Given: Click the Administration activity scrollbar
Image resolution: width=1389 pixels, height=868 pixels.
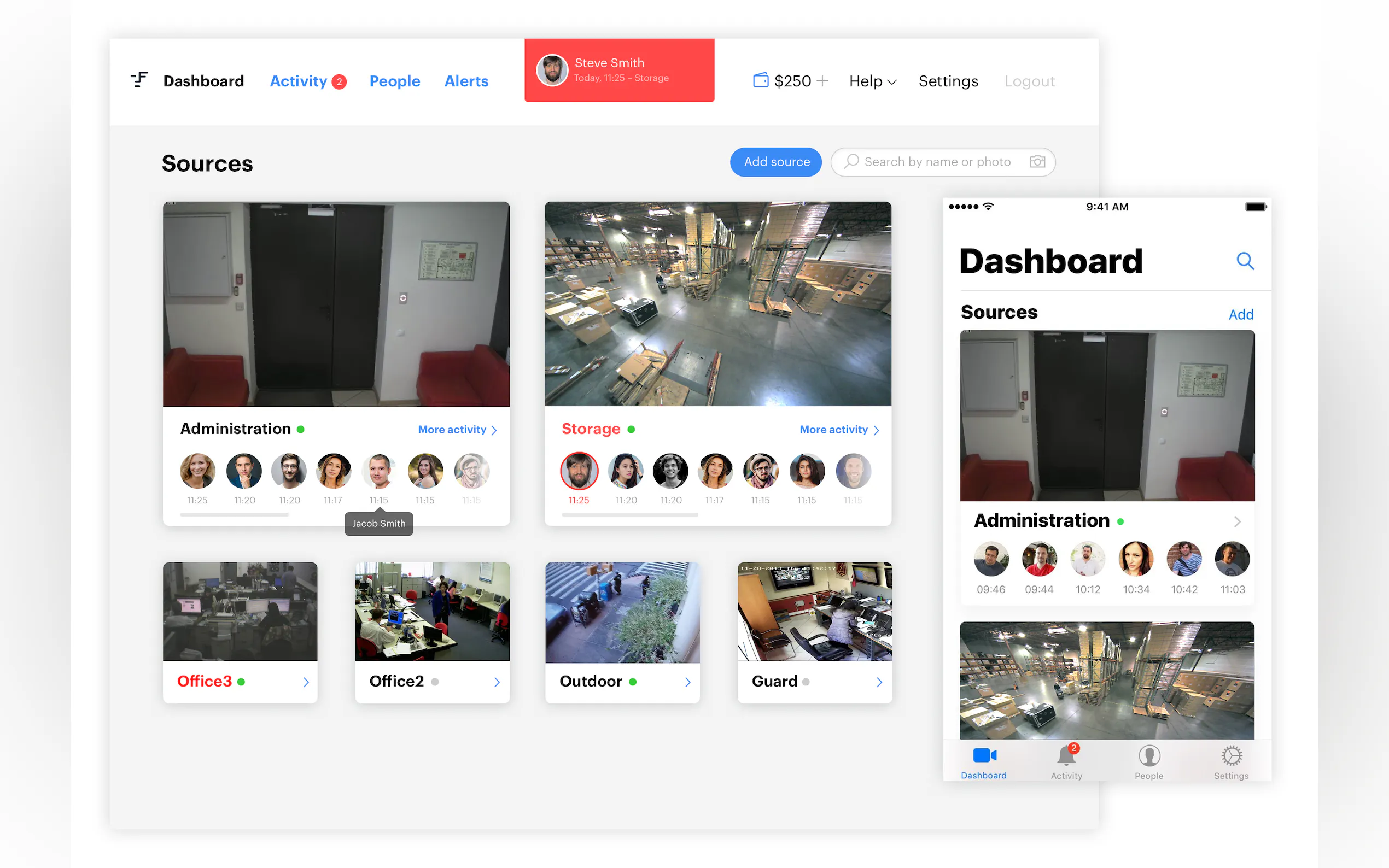Looking at the screenshot, I should (x=234, y=515).
